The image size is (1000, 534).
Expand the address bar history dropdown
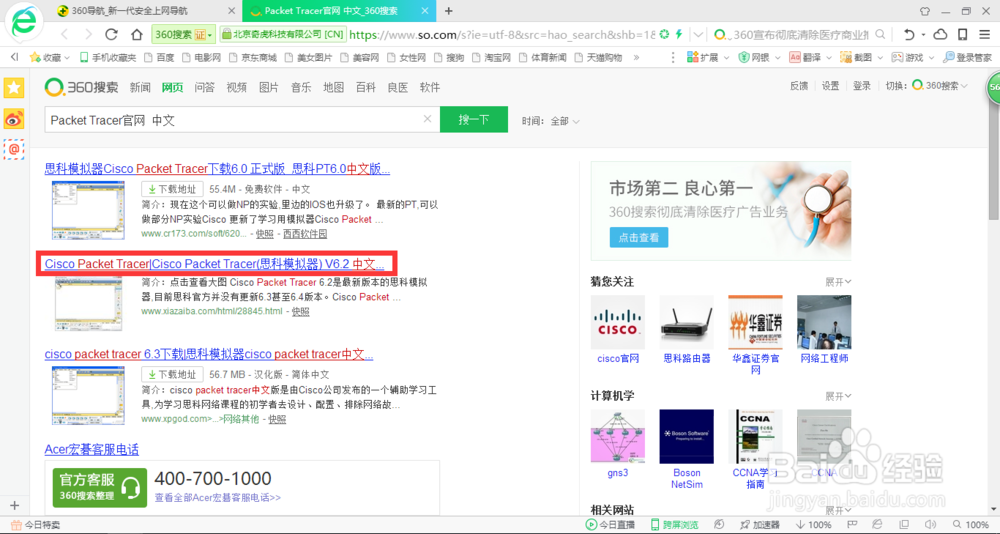pyautogui.click(x=698, y=34)
